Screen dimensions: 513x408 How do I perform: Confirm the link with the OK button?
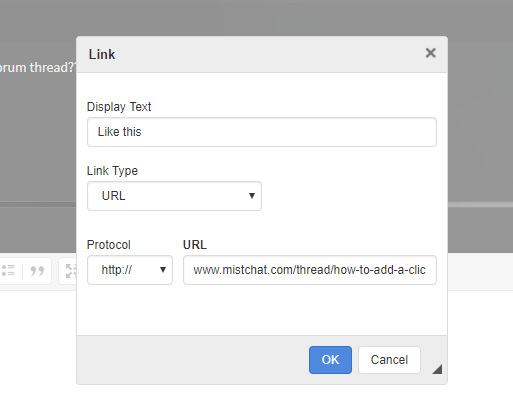point(330,360)
